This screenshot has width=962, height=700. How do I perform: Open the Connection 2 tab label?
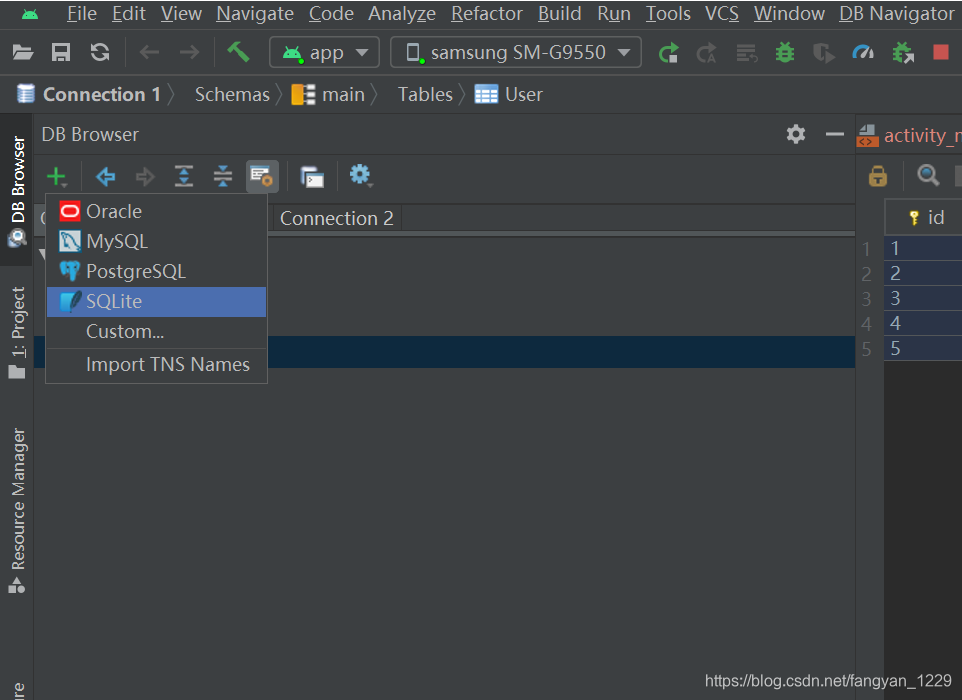(x=335, y=218)
